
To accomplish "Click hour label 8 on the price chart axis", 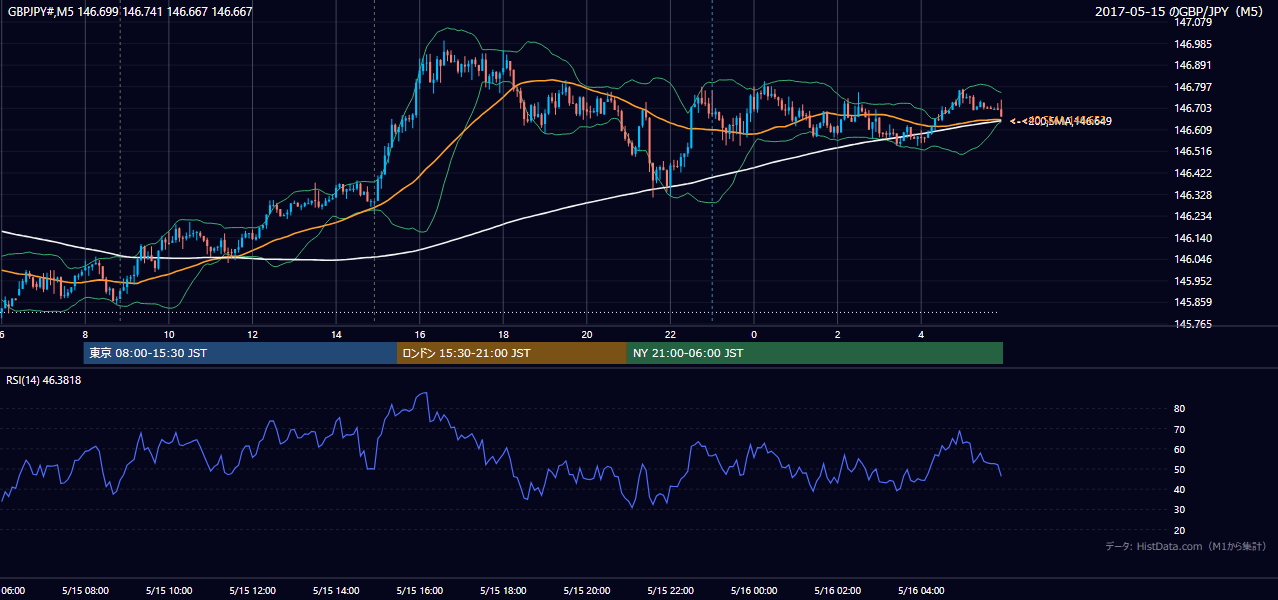I will (x=85, y=334).
